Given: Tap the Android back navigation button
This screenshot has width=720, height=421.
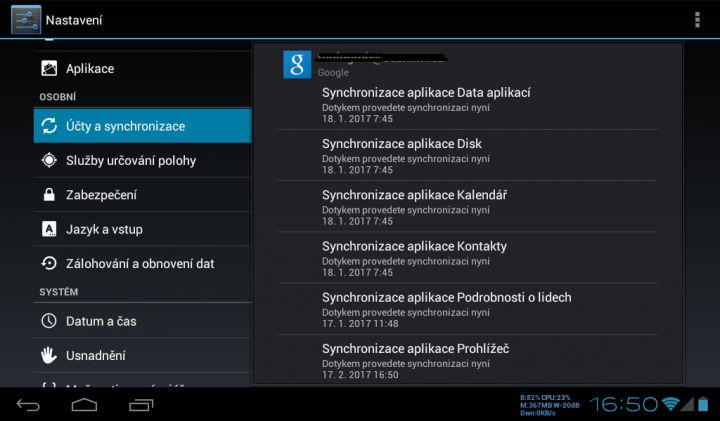Looking at the screenshot, I should point(28,404).
